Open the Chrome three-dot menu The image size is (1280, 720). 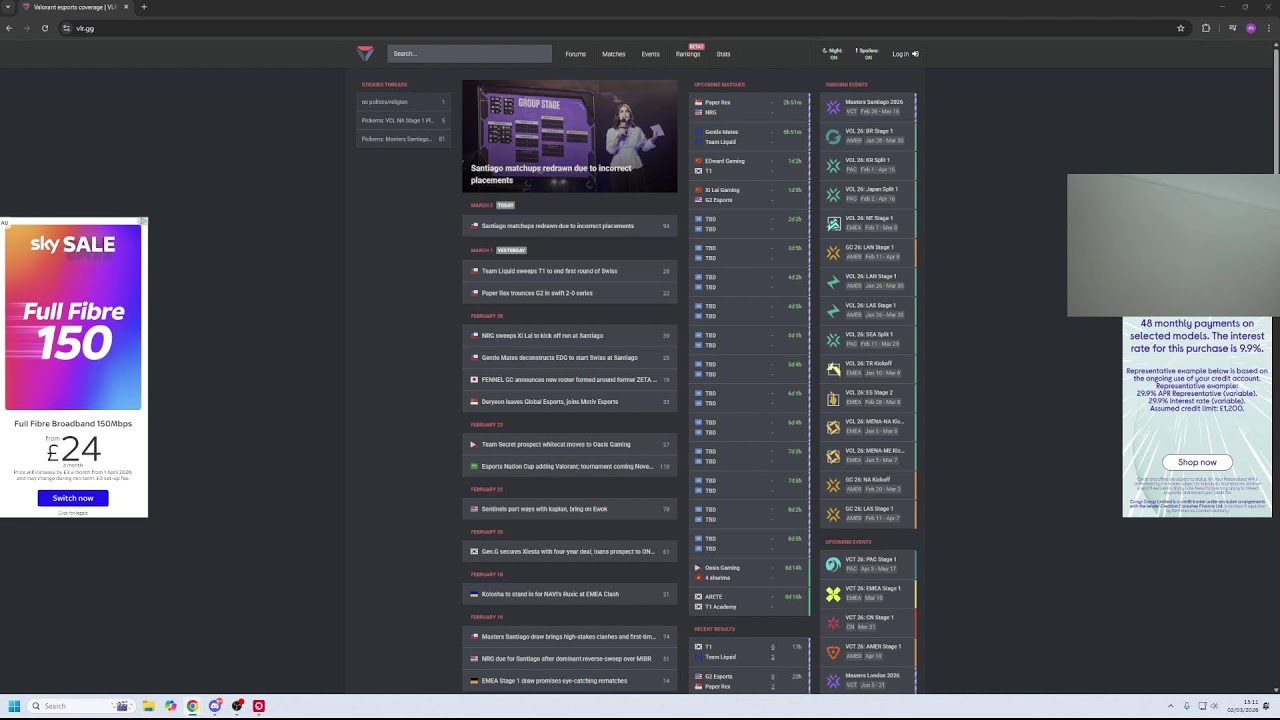click(1270, 28)
